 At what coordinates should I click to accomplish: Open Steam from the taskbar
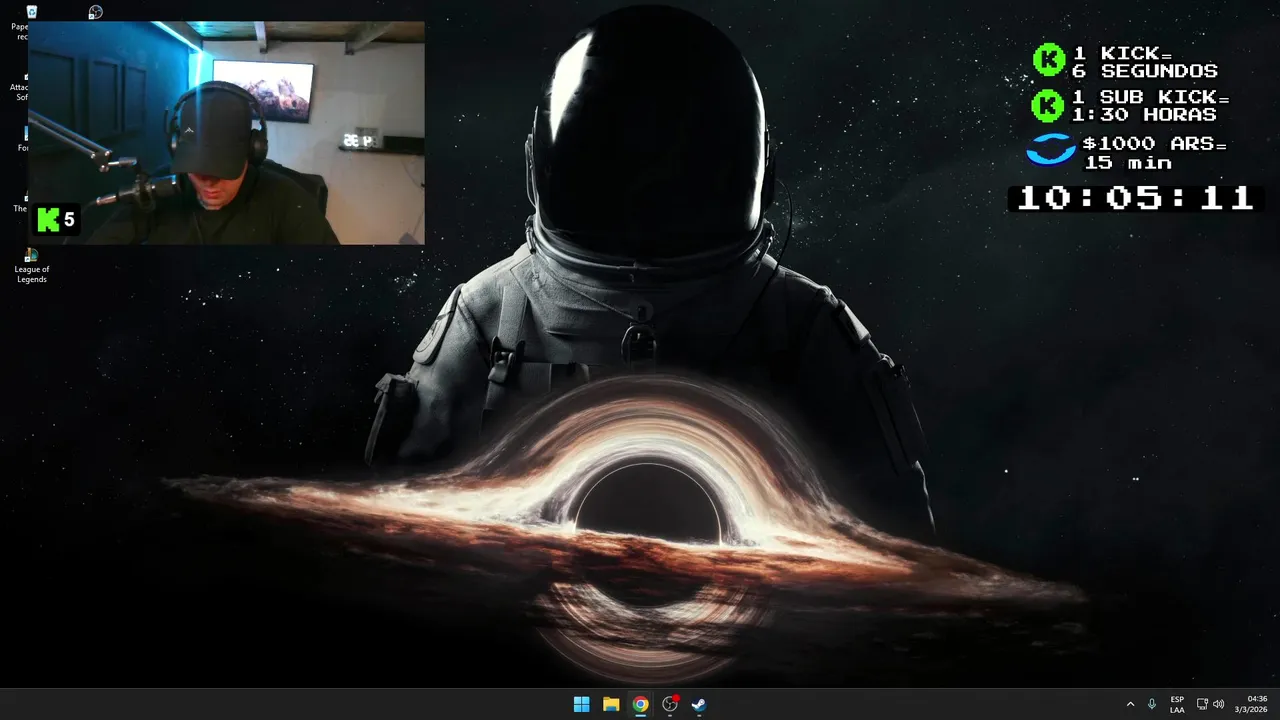point(699,704)
